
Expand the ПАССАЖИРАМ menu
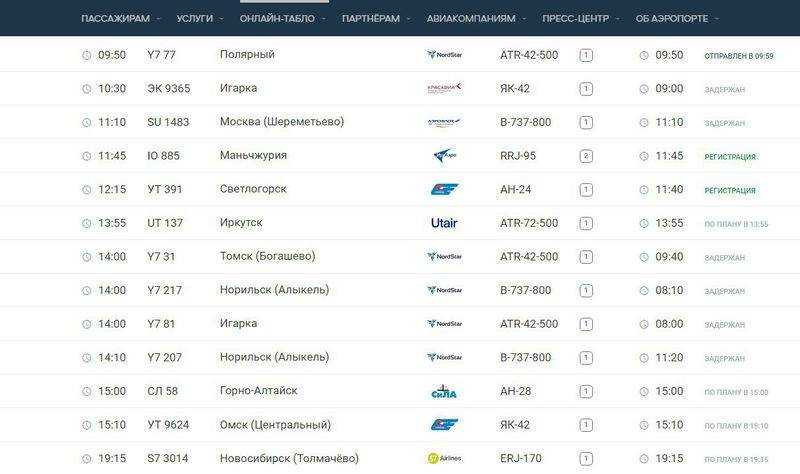121,18
